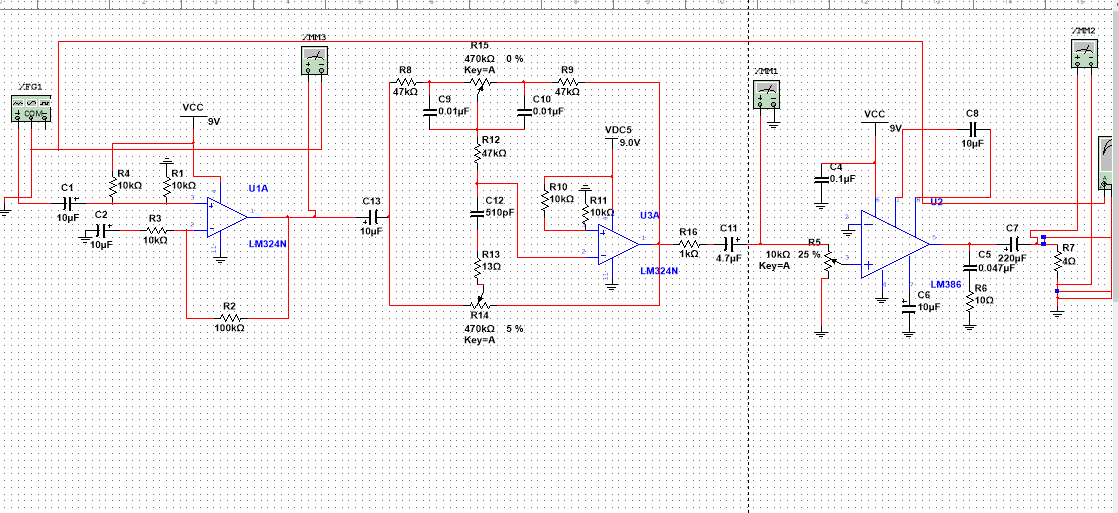This screenshot has height=513, width=1118.
Task: Click the VCC label above U2
Action: pyautogui.click(x=874, y=114)
